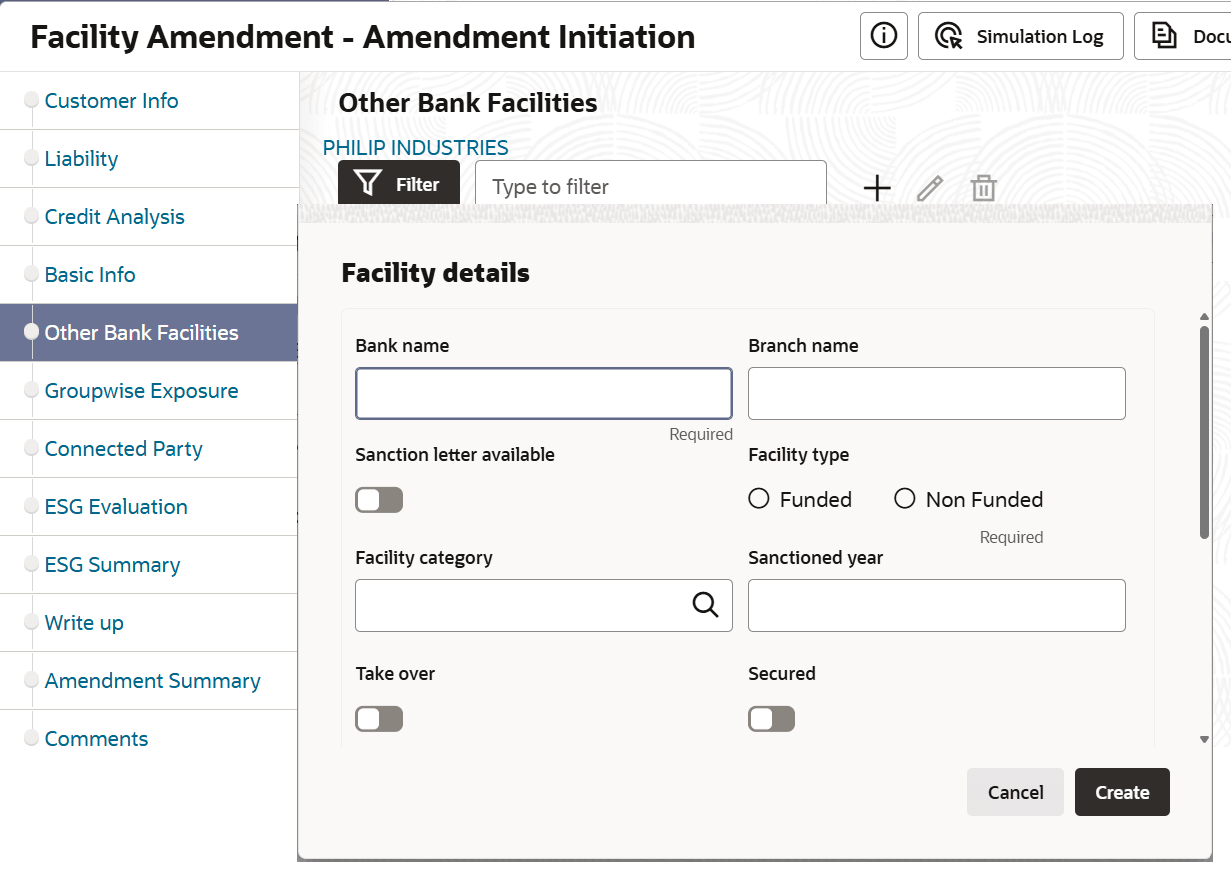The width and height of the screenshot is (1231, 874).
Task: Click the trash delete icon
Action: click(984, 188)
